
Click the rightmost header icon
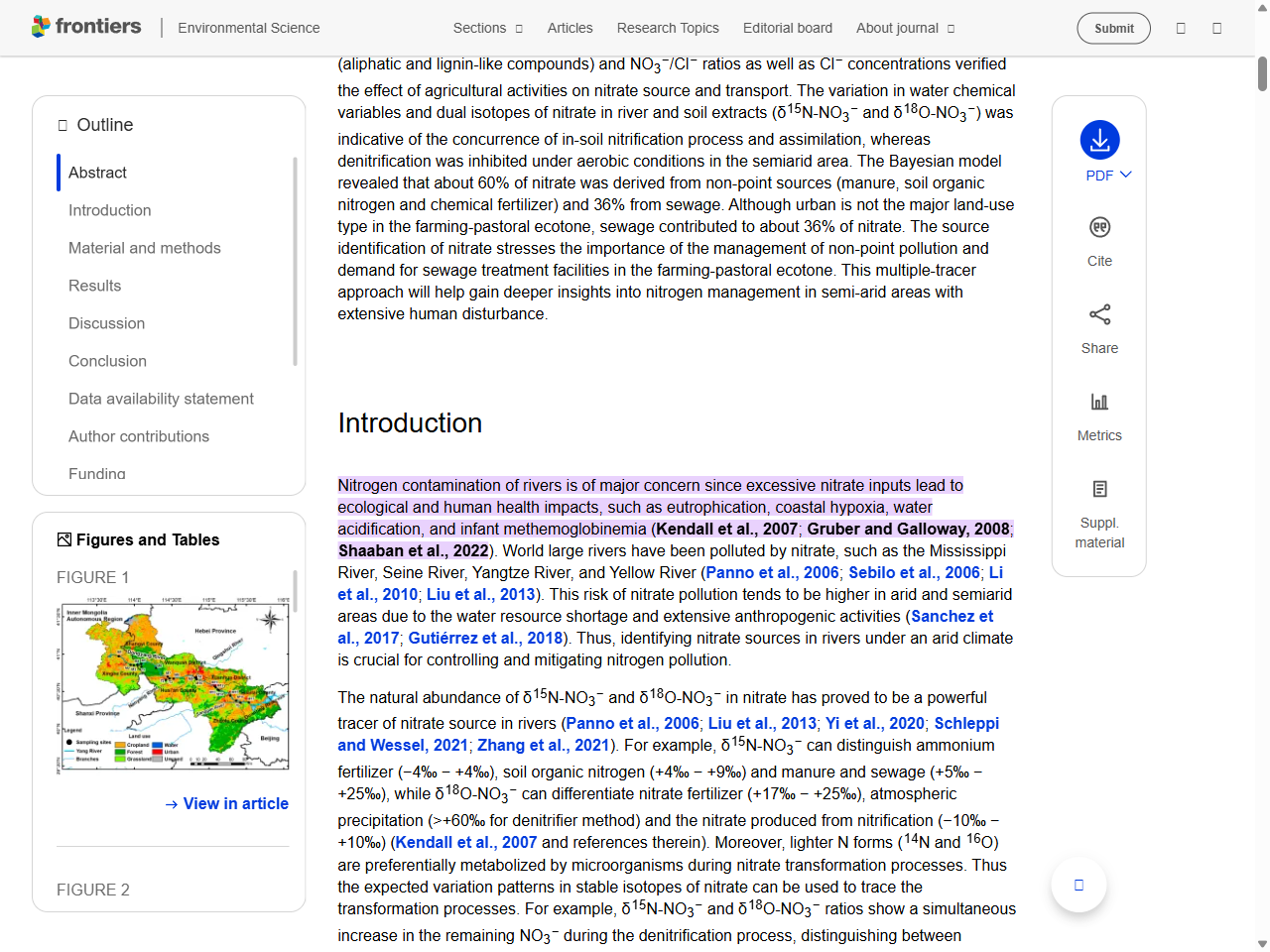(1216, 28)
